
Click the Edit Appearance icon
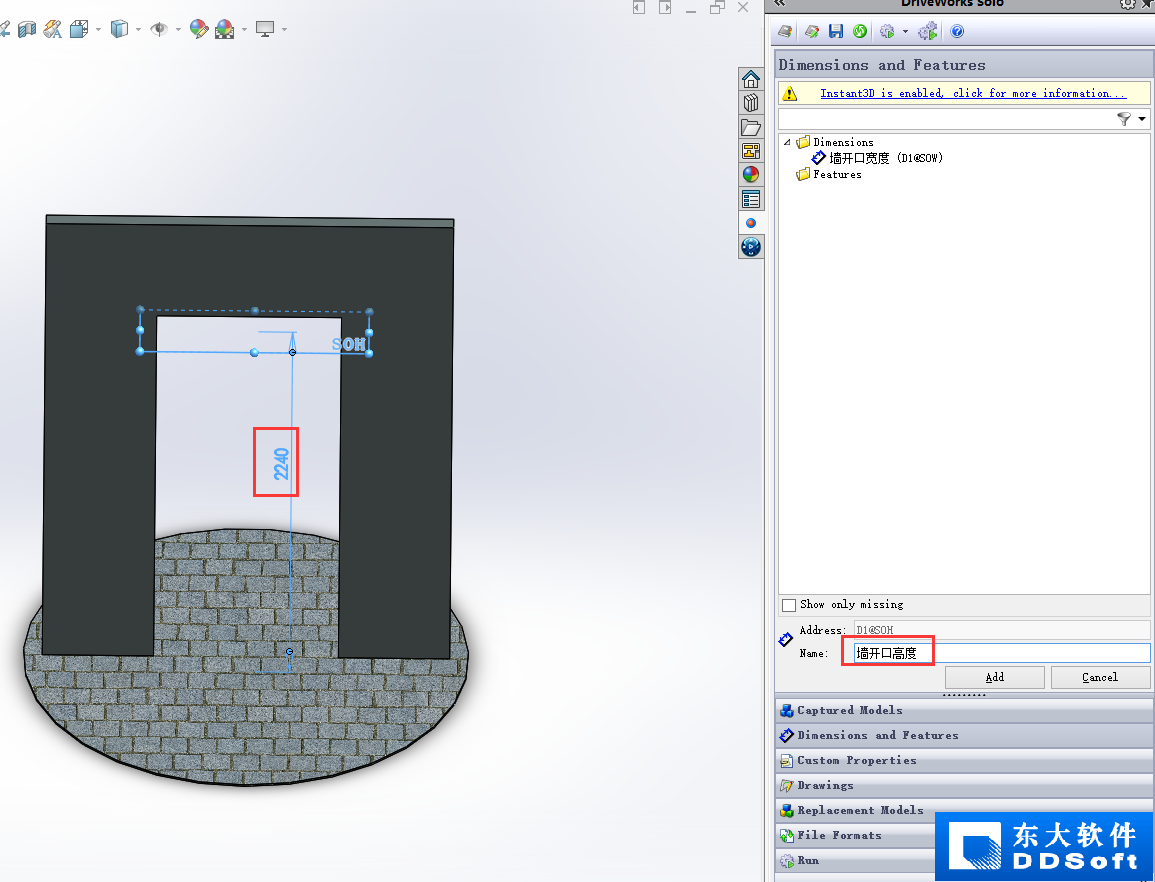point(198,29)
